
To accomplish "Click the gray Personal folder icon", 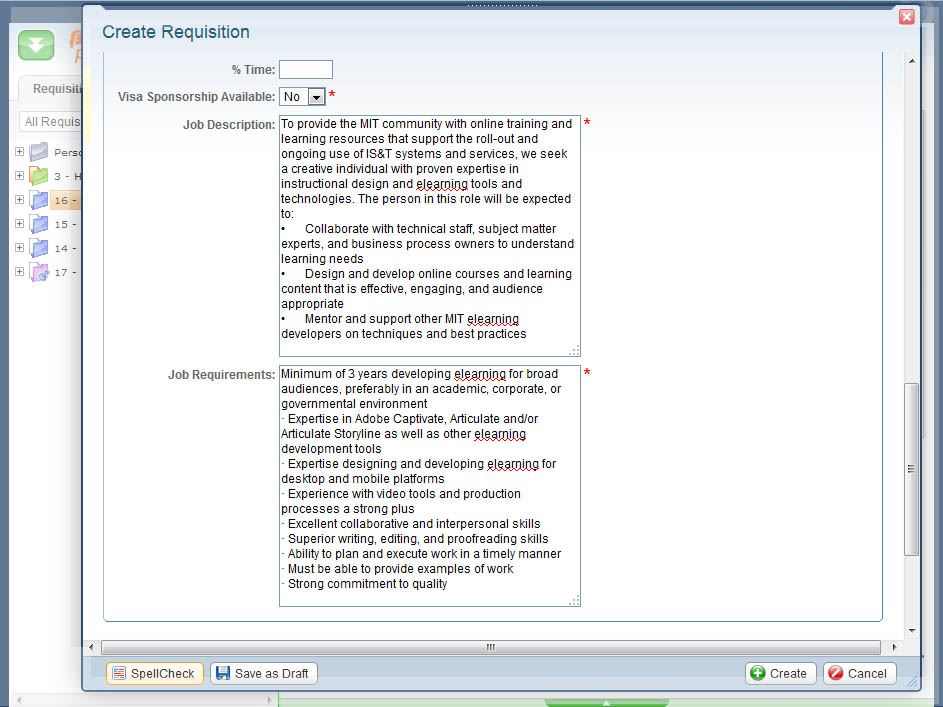I will coord(39,153).
